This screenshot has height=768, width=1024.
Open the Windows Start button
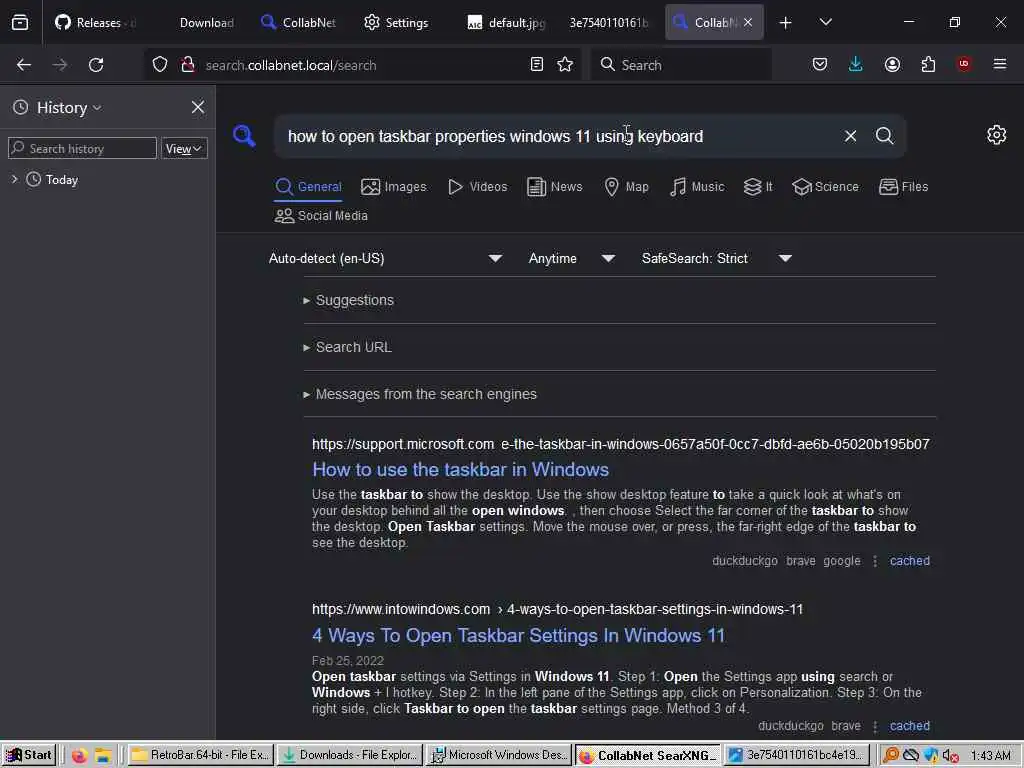(29, 755)
